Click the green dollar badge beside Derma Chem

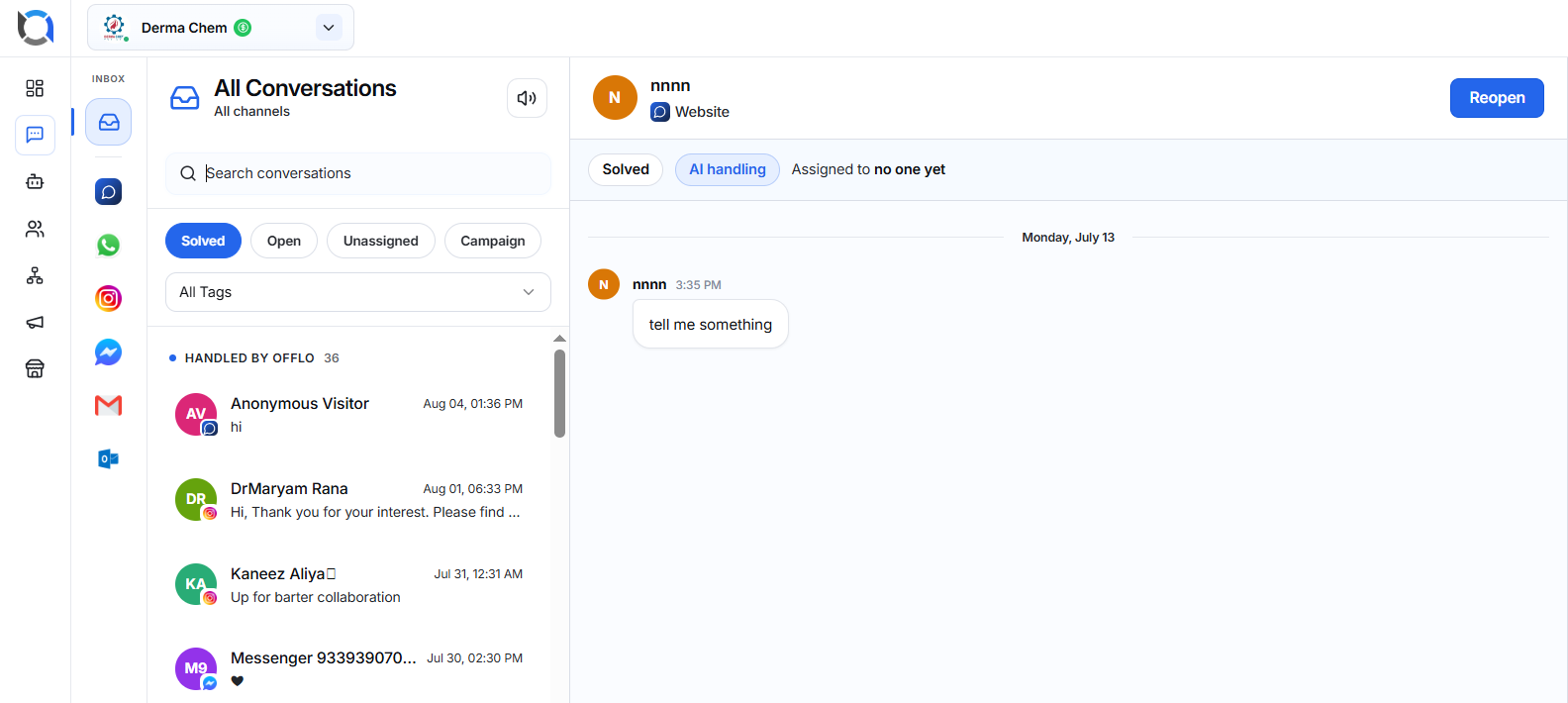pyautogui.click(x=243, y=28)
